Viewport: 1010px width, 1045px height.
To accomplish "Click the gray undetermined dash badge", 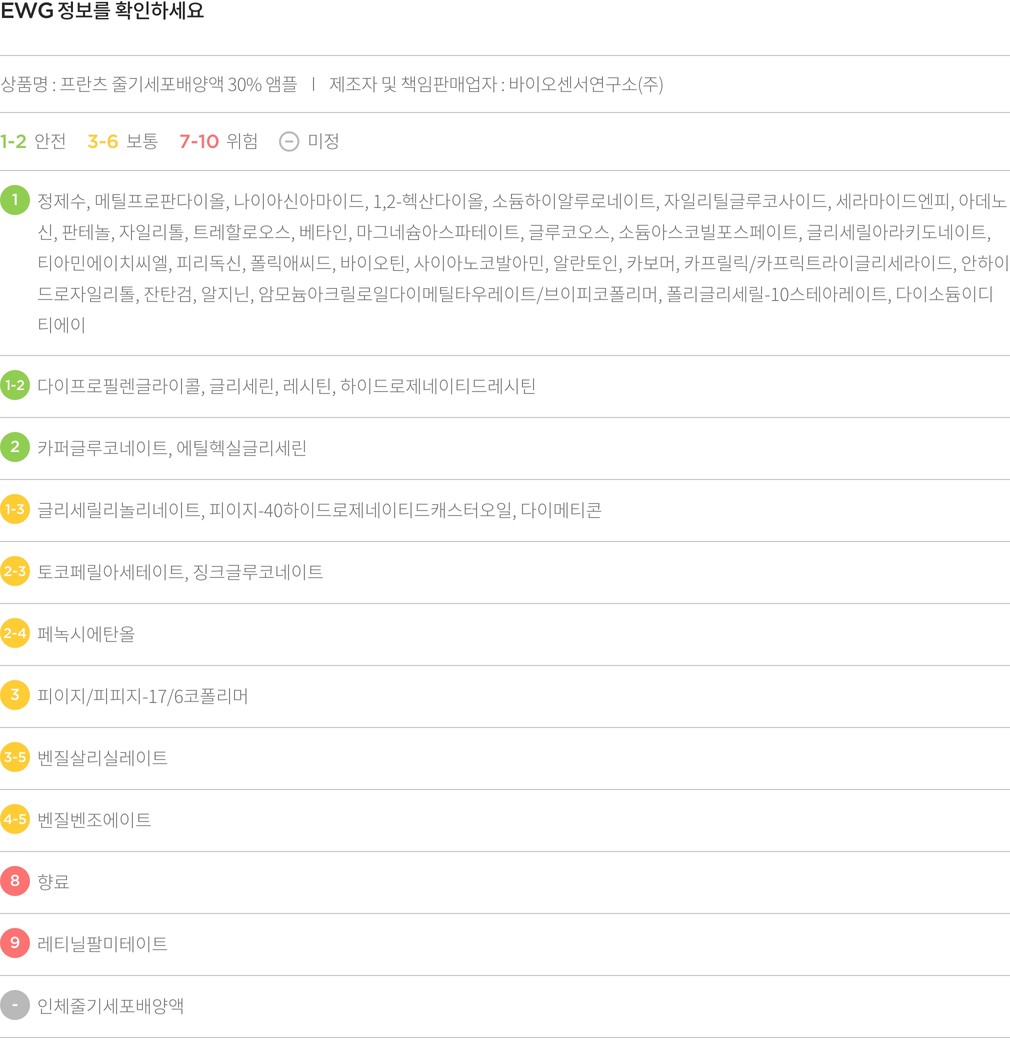I will click(x=15, y=1005).
